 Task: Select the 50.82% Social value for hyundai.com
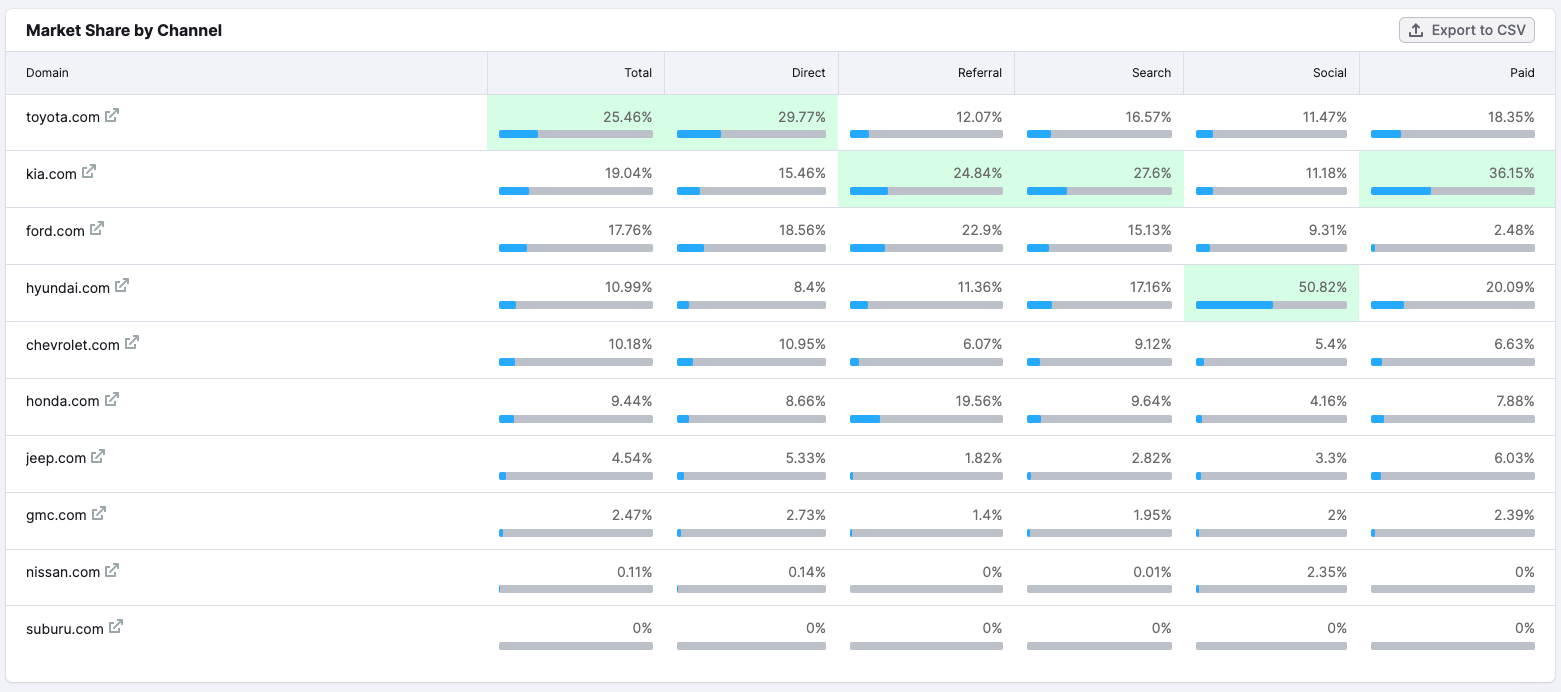click(1323, 288)
